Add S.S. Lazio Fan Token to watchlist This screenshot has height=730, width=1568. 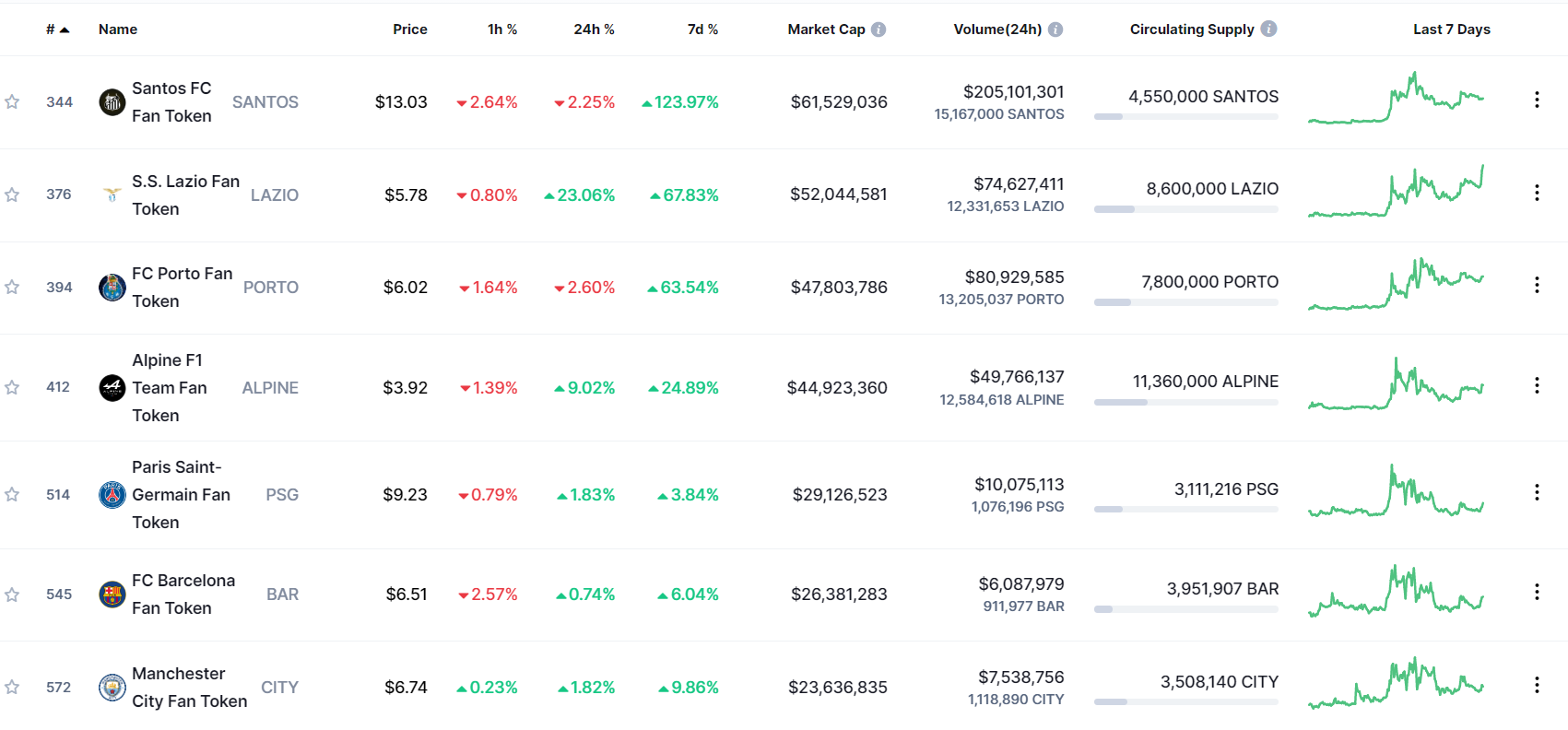pos(12,194)
